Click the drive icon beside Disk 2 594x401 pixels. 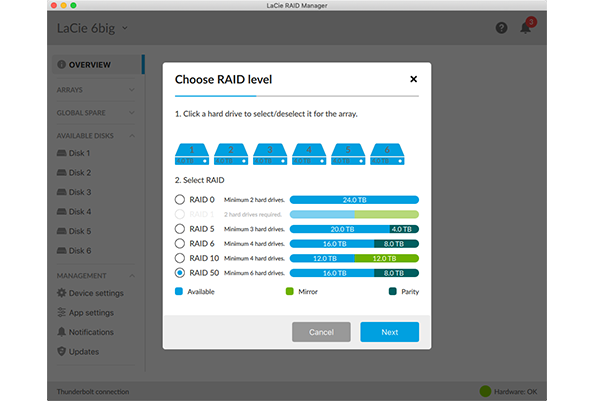click(x=61, y=172)
